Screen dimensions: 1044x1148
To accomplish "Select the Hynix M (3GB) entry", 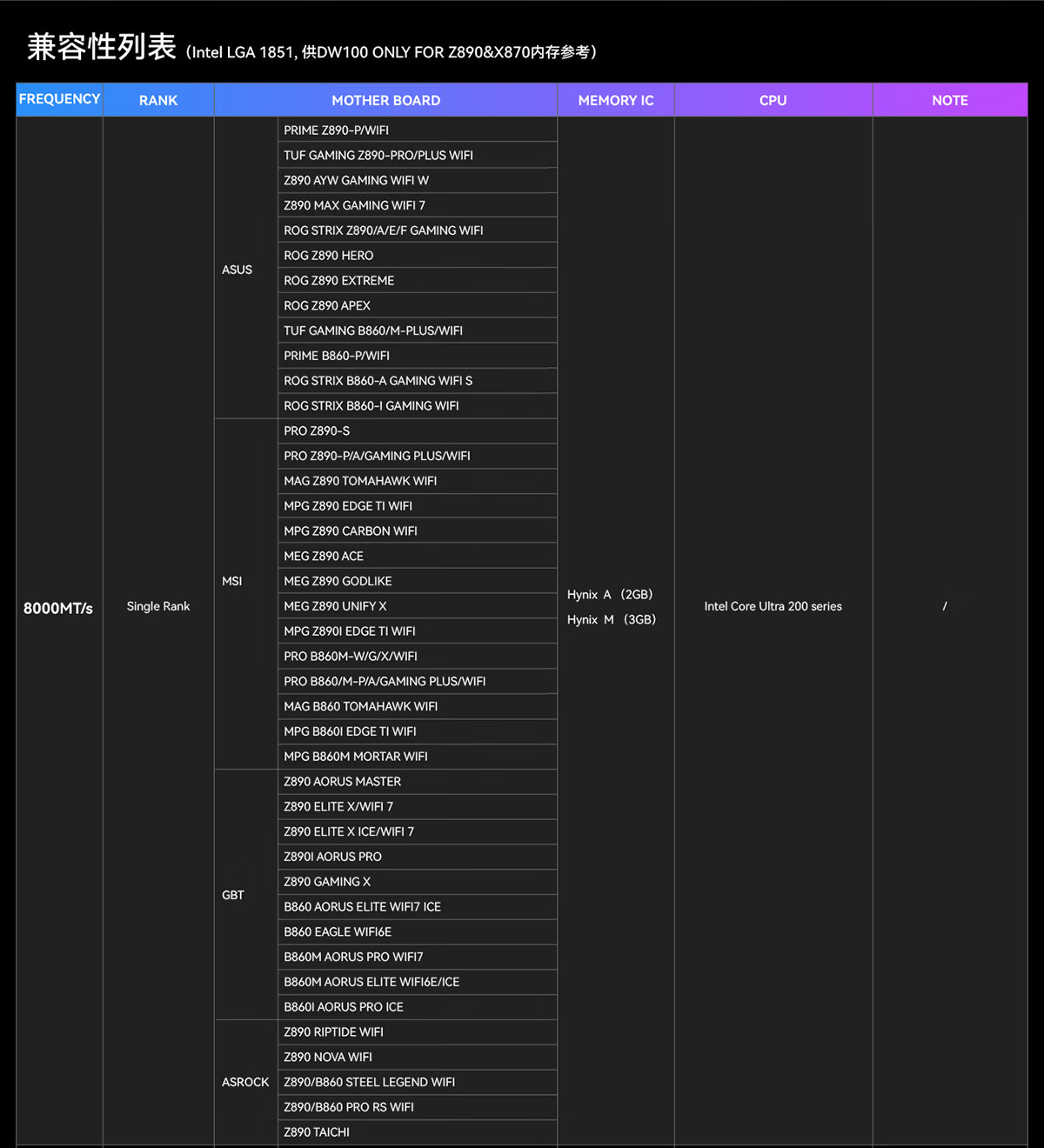I will pyautogui.click(x=612, y=619).
